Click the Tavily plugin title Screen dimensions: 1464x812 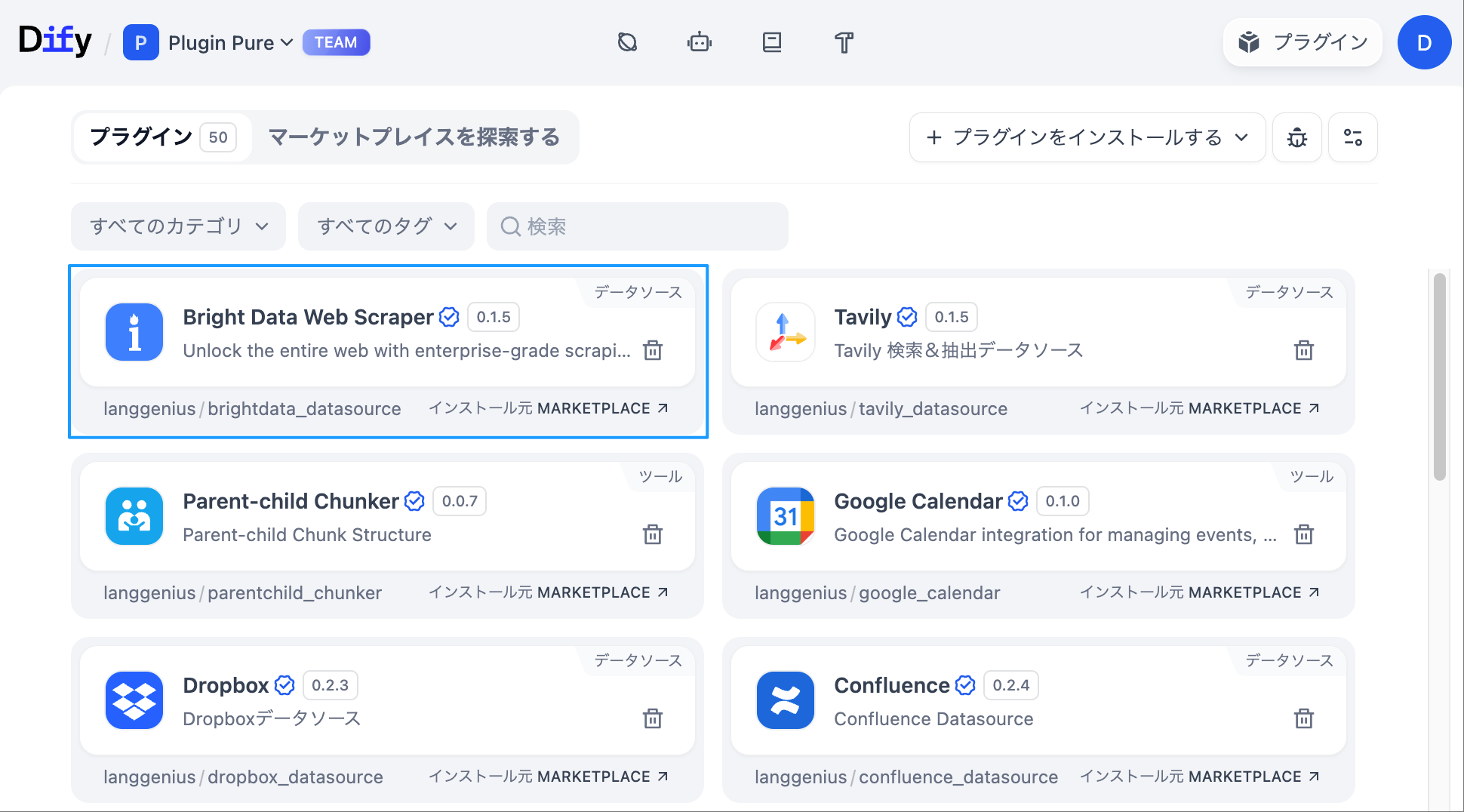click(863, 317)
